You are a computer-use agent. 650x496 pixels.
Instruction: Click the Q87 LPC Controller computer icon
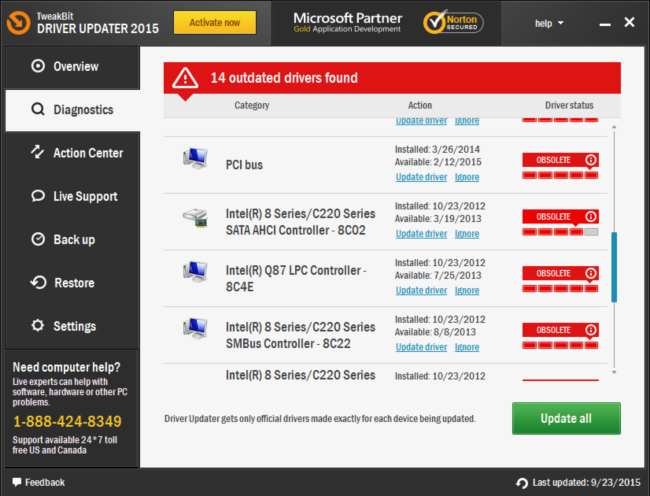[x=195, y=272]
